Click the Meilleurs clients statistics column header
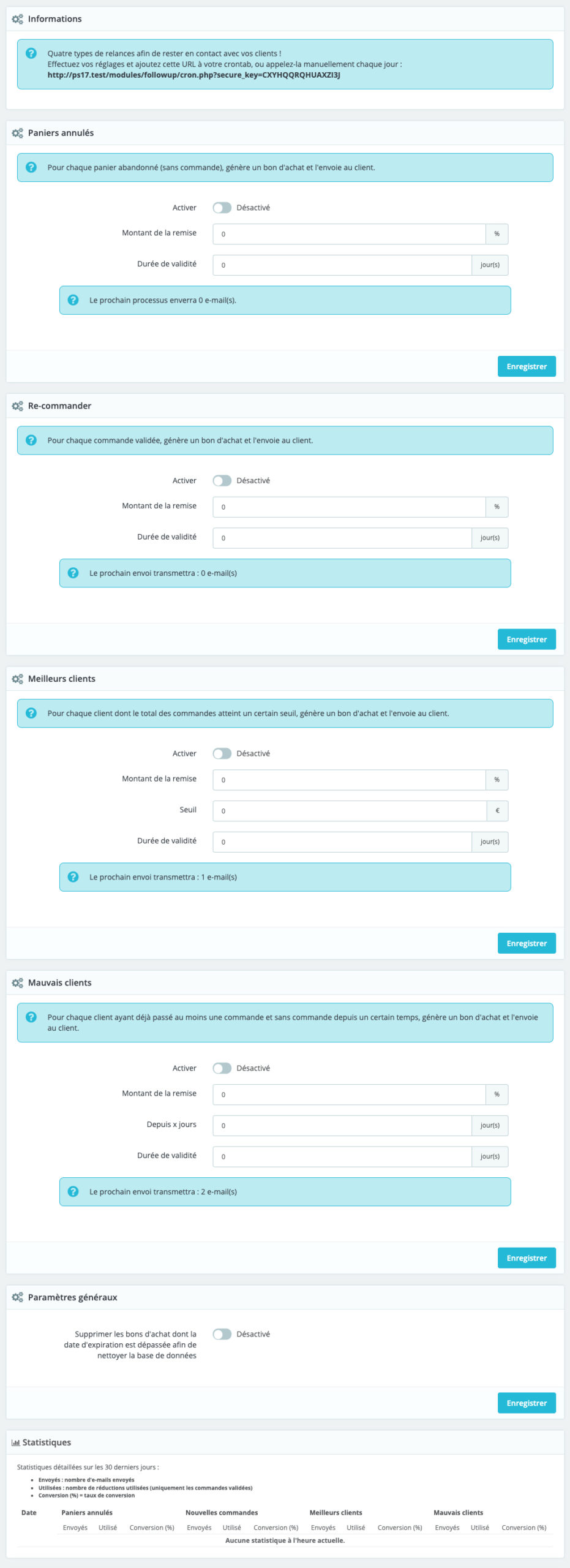Screen dimensions: 570x1568 336,1512
